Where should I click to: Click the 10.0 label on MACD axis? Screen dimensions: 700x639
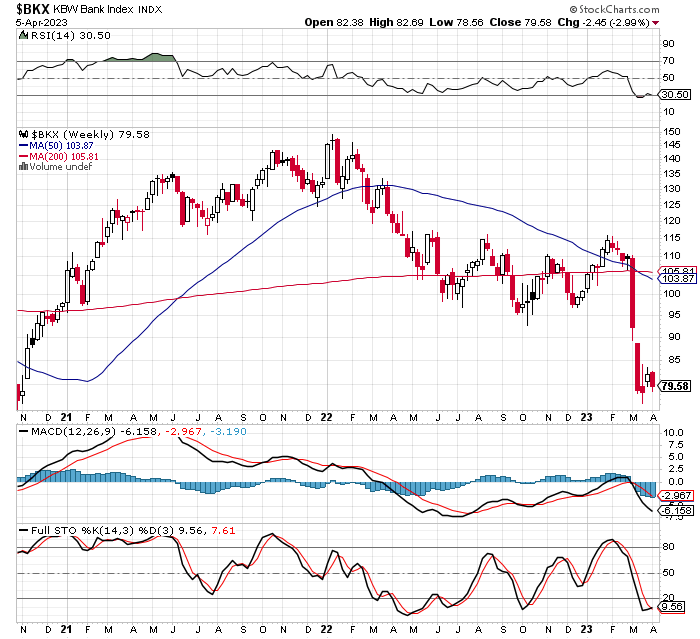click(x=673, y=432)
